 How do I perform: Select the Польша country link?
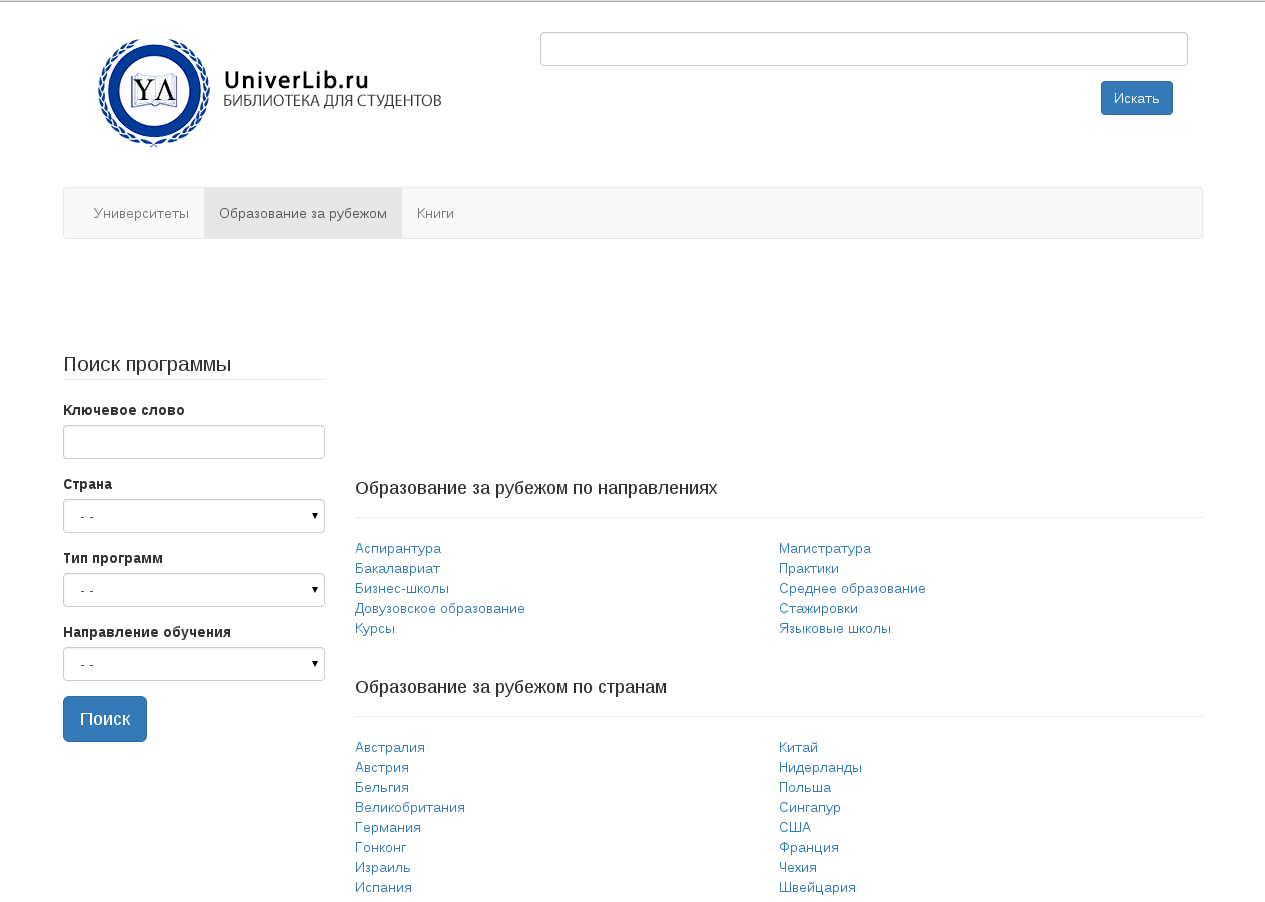coord(805,787)
